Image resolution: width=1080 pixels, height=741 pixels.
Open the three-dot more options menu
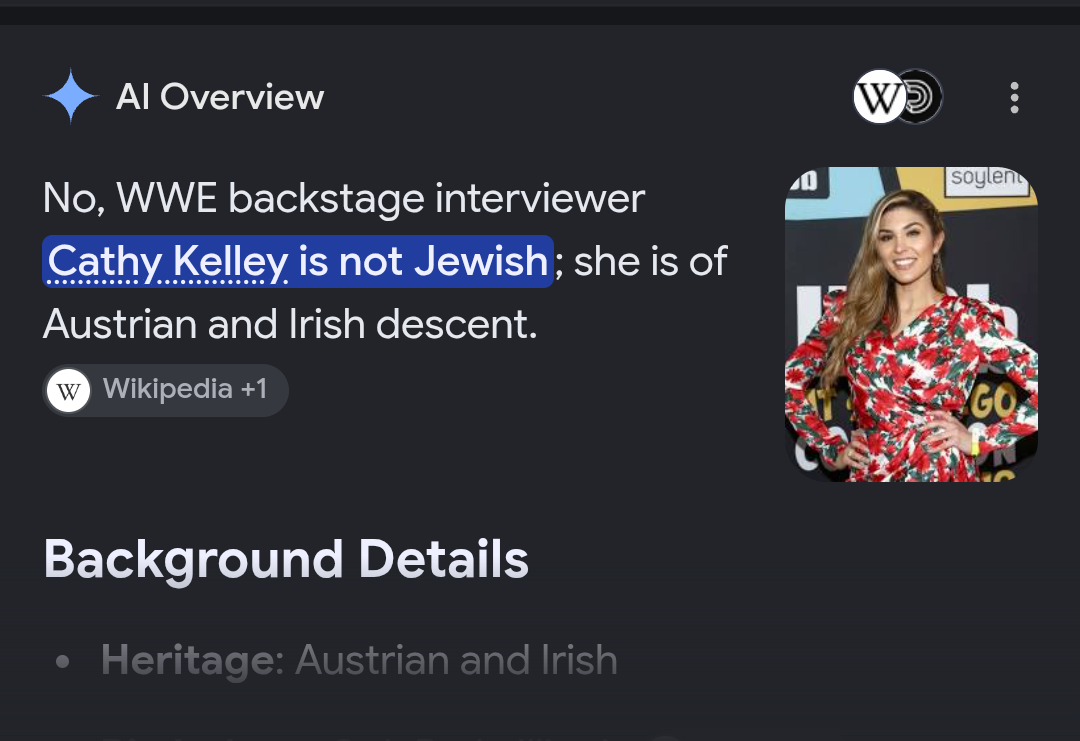1014,98
